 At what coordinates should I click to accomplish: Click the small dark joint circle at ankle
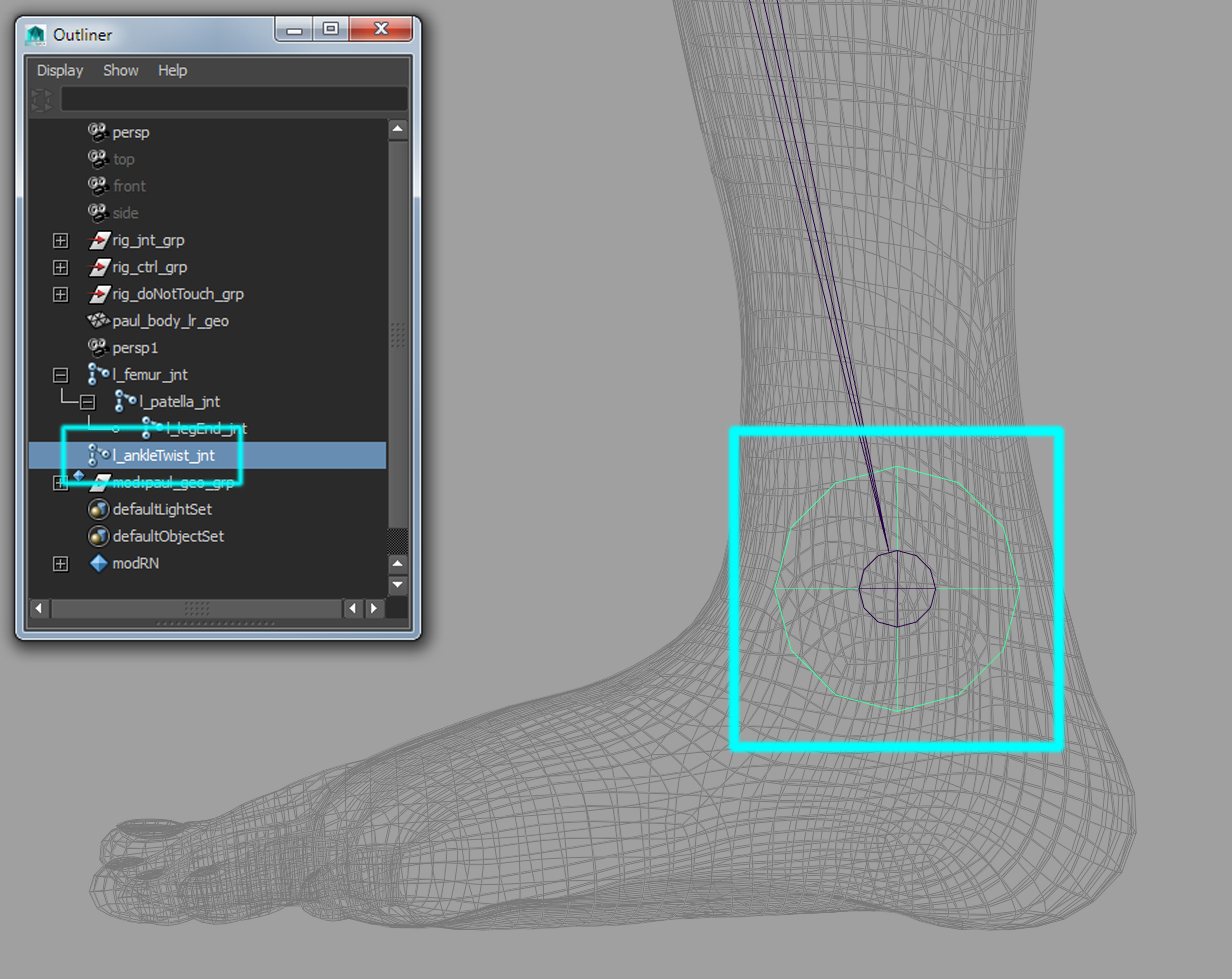[x=897, y=589]
